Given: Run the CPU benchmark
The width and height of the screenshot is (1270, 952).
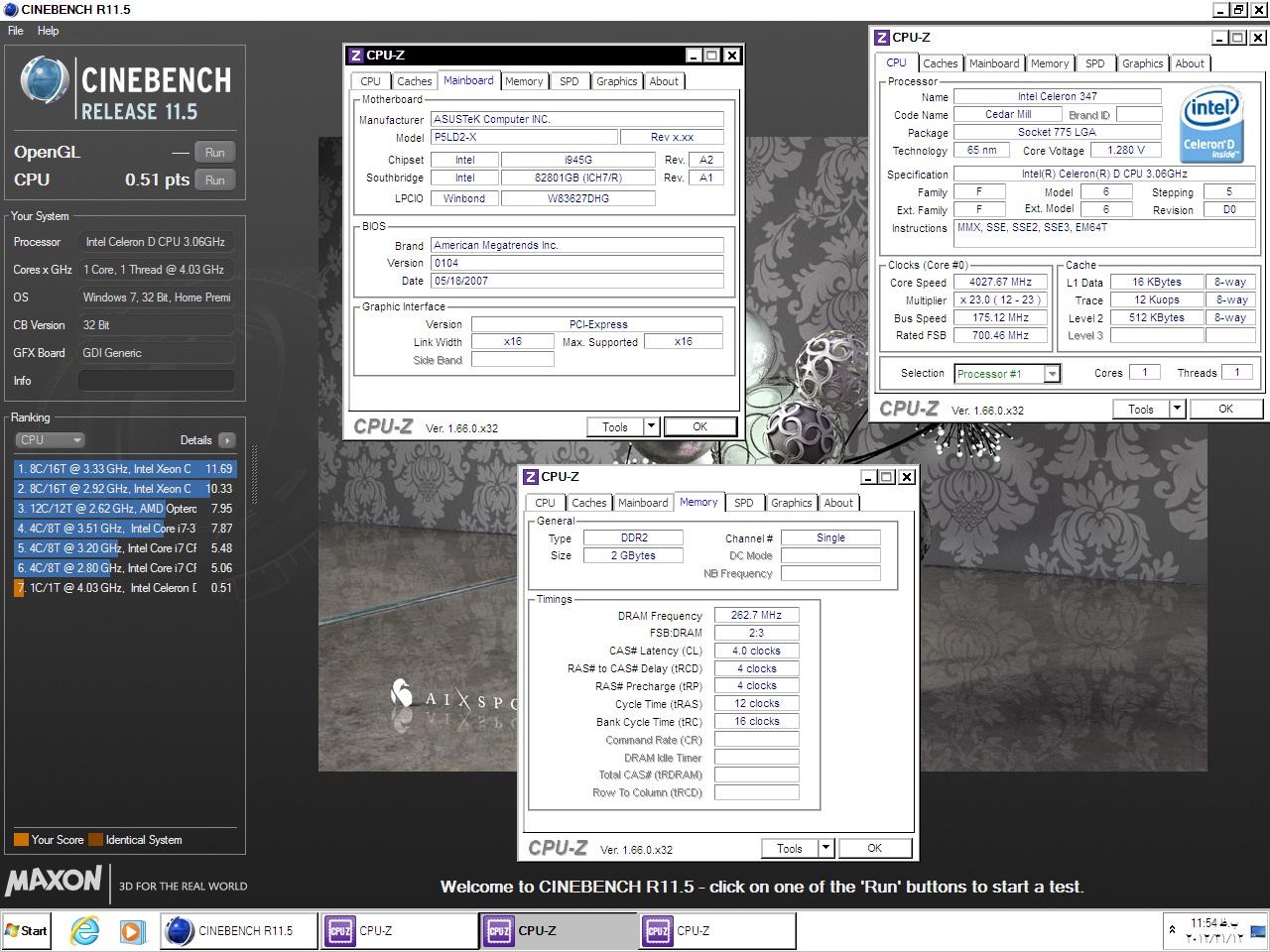Looking at the screenshot, I should [215, 179].
